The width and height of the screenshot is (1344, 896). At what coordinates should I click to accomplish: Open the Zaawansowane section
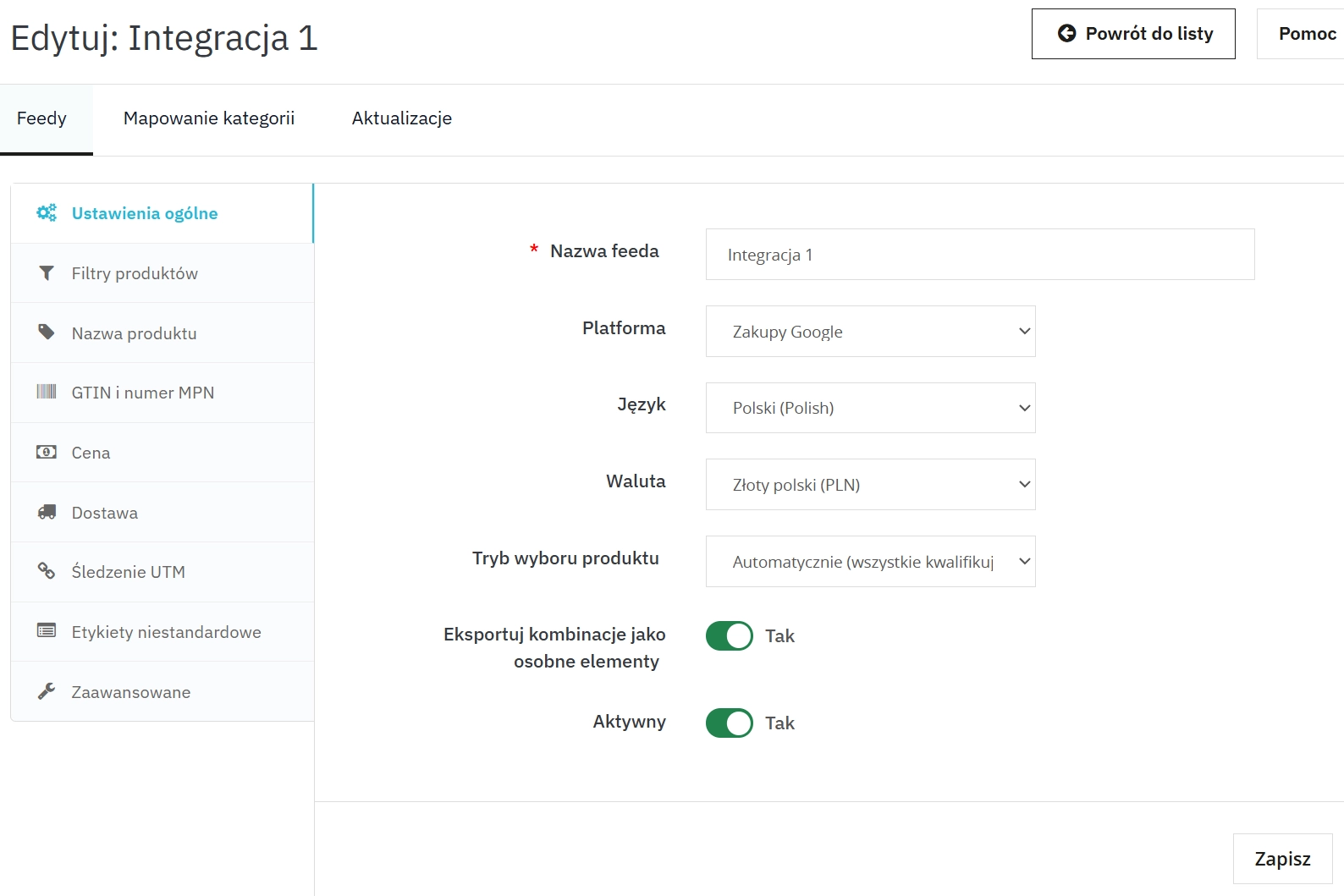click(162, 692)
